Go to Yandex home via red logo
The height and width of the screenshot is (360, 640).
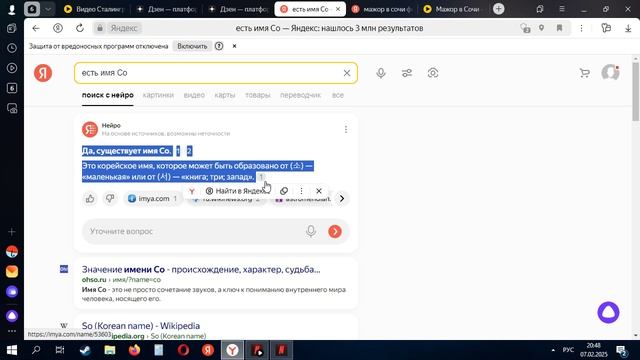tap(43, 73)
